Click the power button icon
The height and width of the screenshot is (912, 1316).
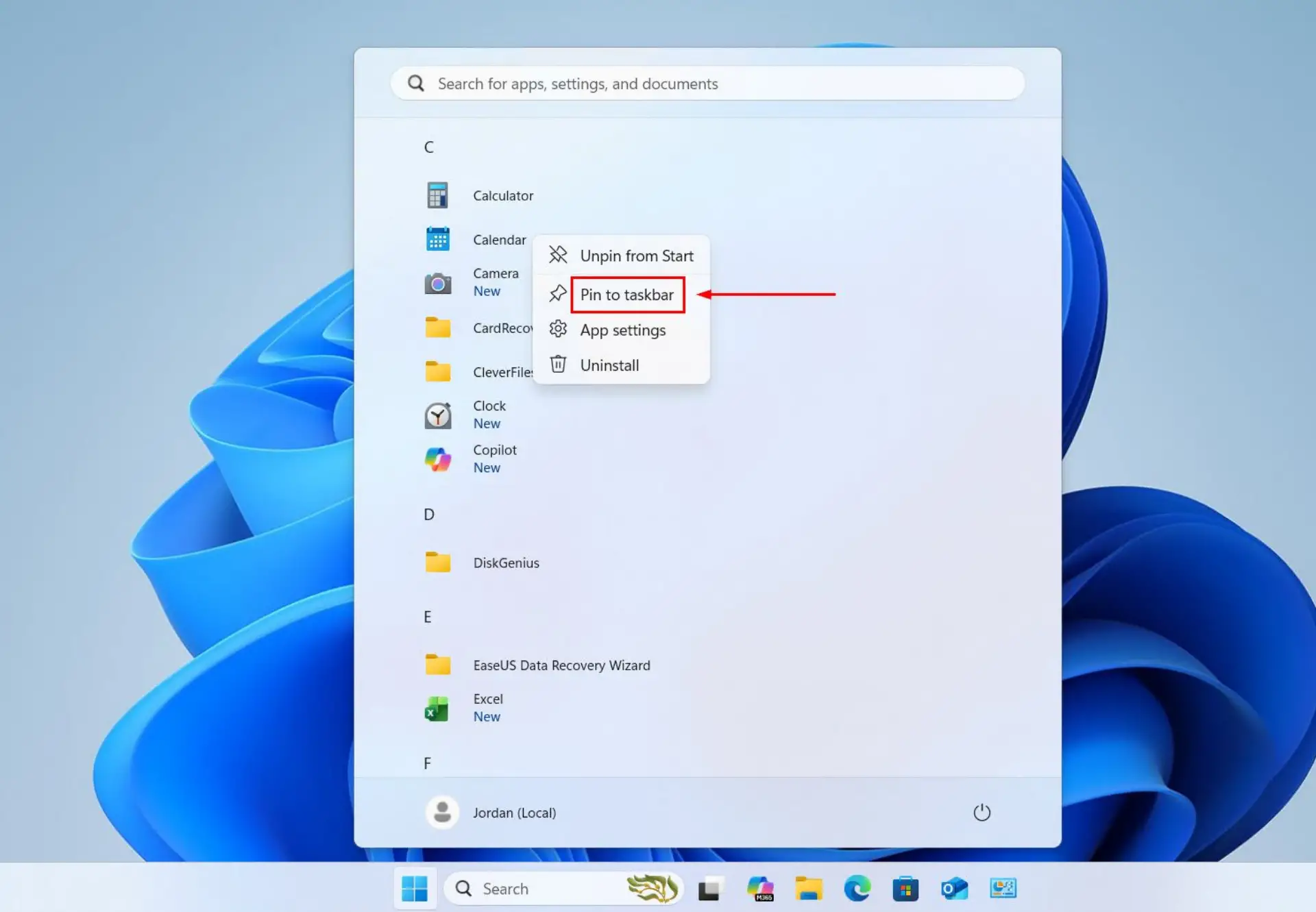point(982,813)
